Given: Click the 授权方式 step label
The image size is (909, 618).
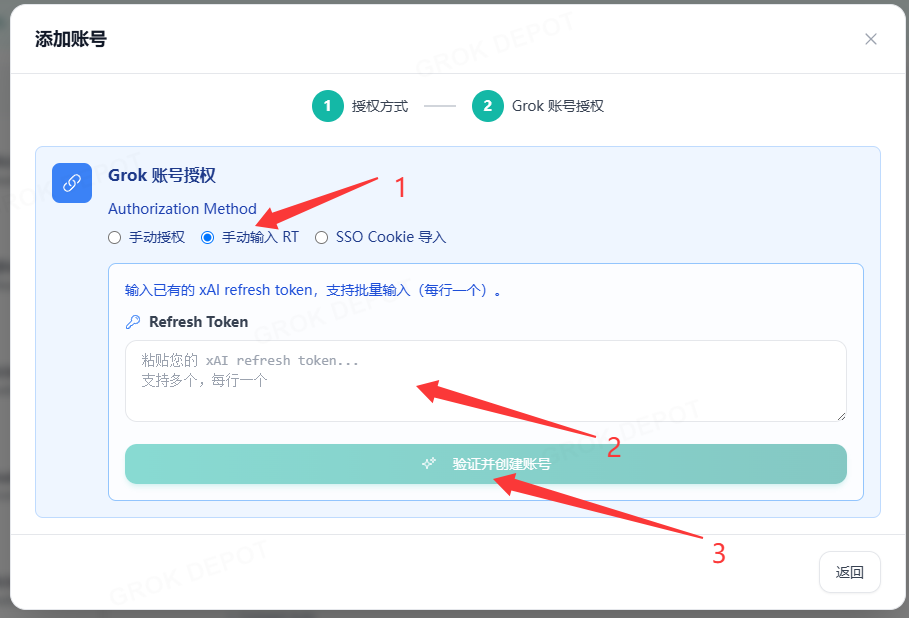Looking at the screenshot, I should pos(380,106).
